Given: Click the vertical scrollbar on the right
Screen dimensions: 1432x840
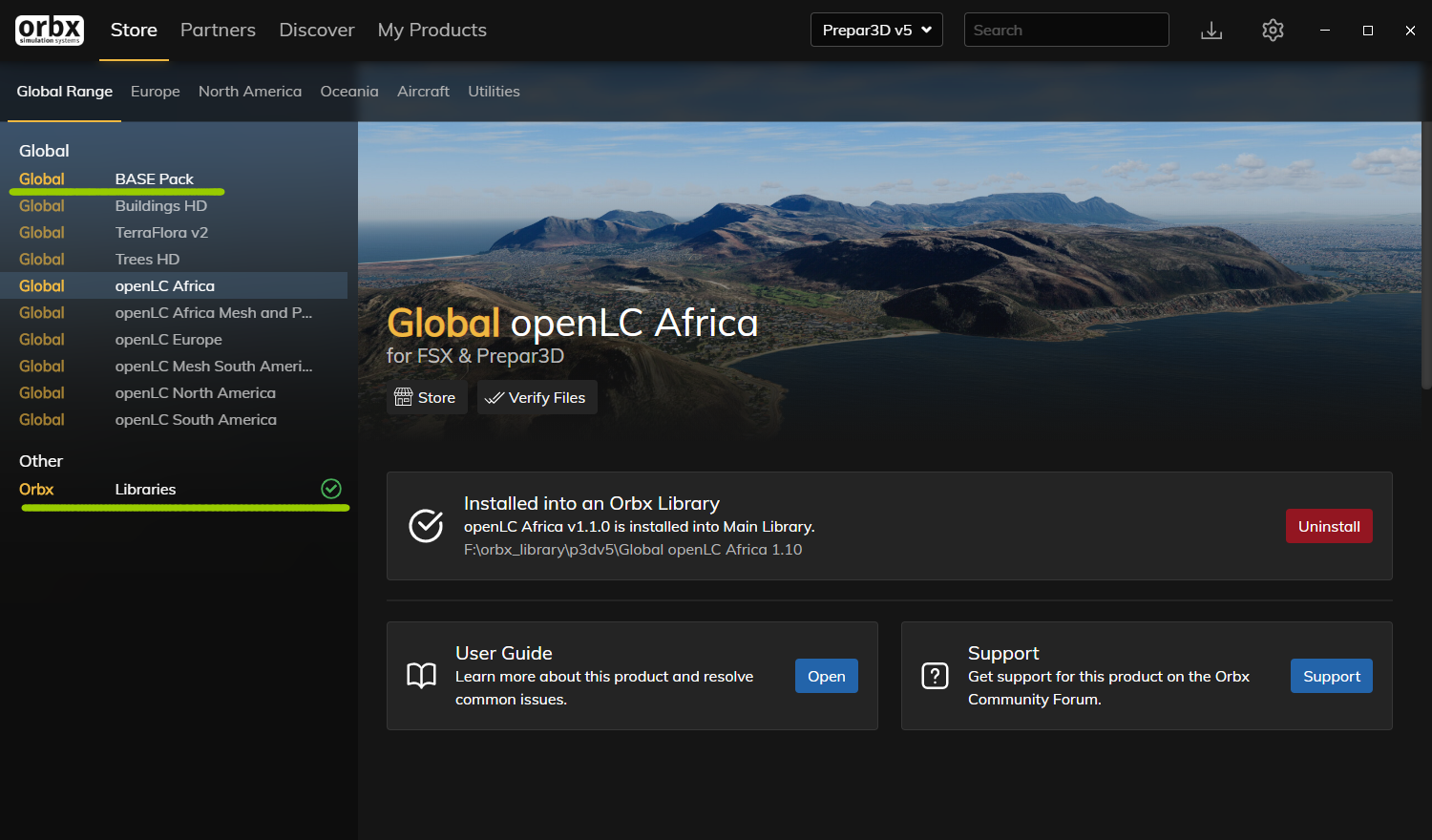Looking at the screenshot, I should point(1425,258).
